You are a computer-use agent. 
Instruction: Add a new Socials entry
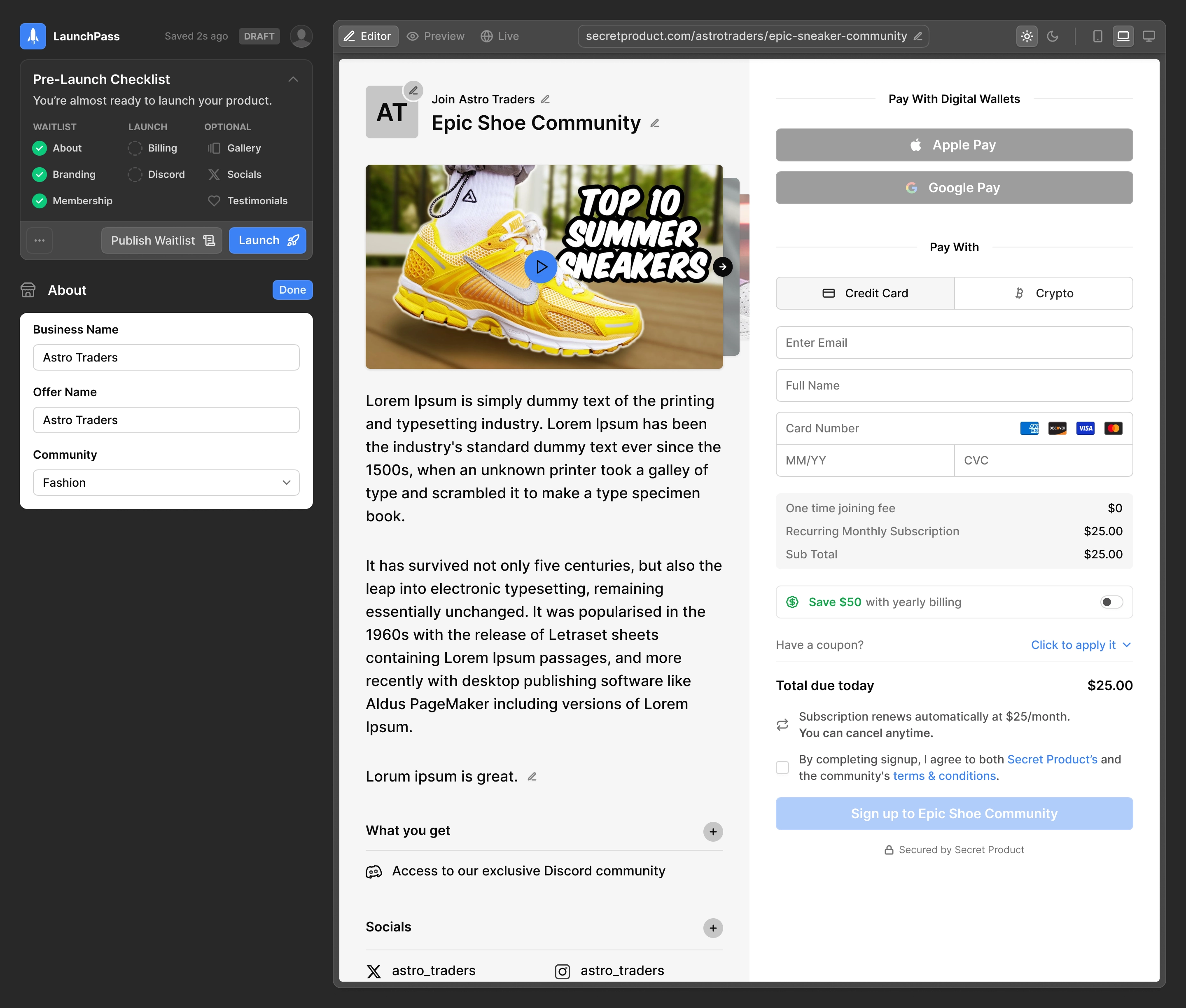click(x=713, y=928)
